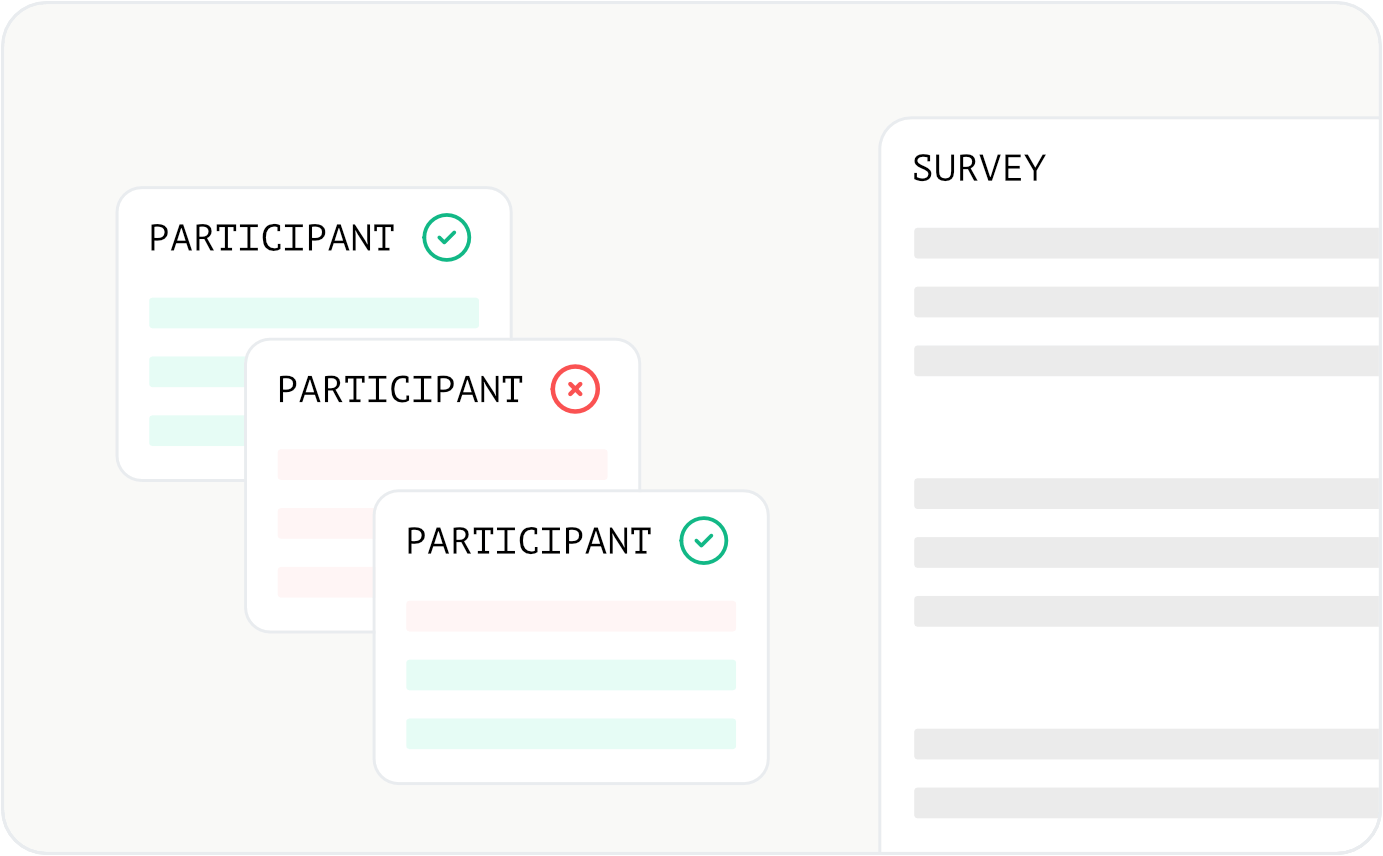This screenshot has height=856, width=1383.
Task: Click the middle green bar on the front card
Action: (x=571, y=675)
